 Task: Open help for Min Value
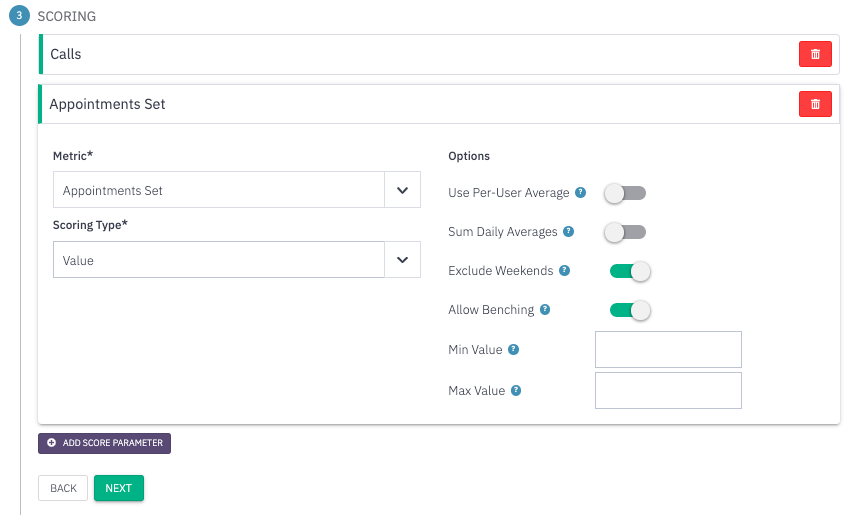[x=513, y=349]
